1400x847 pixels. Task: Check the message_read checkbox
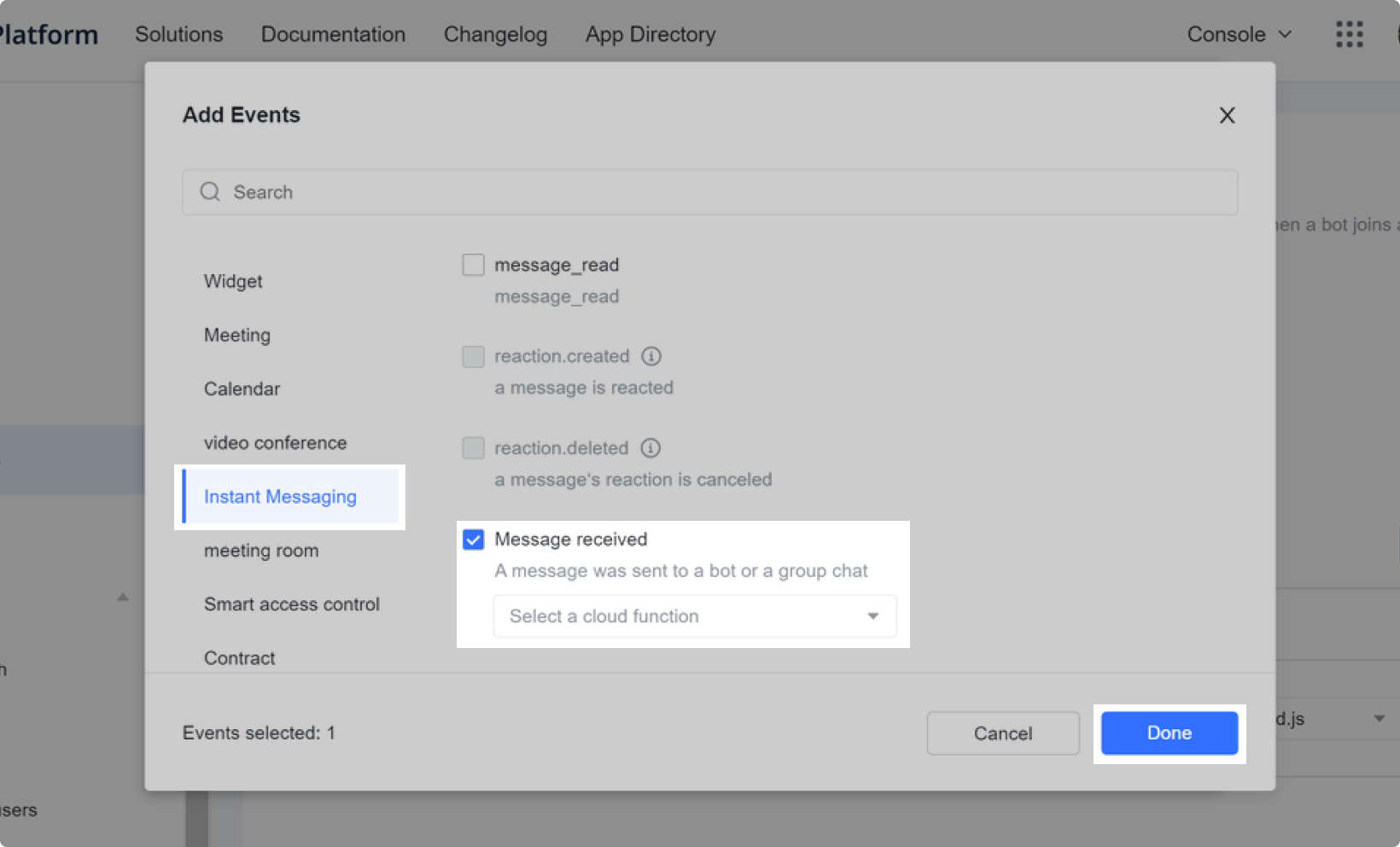pos(473,265)
